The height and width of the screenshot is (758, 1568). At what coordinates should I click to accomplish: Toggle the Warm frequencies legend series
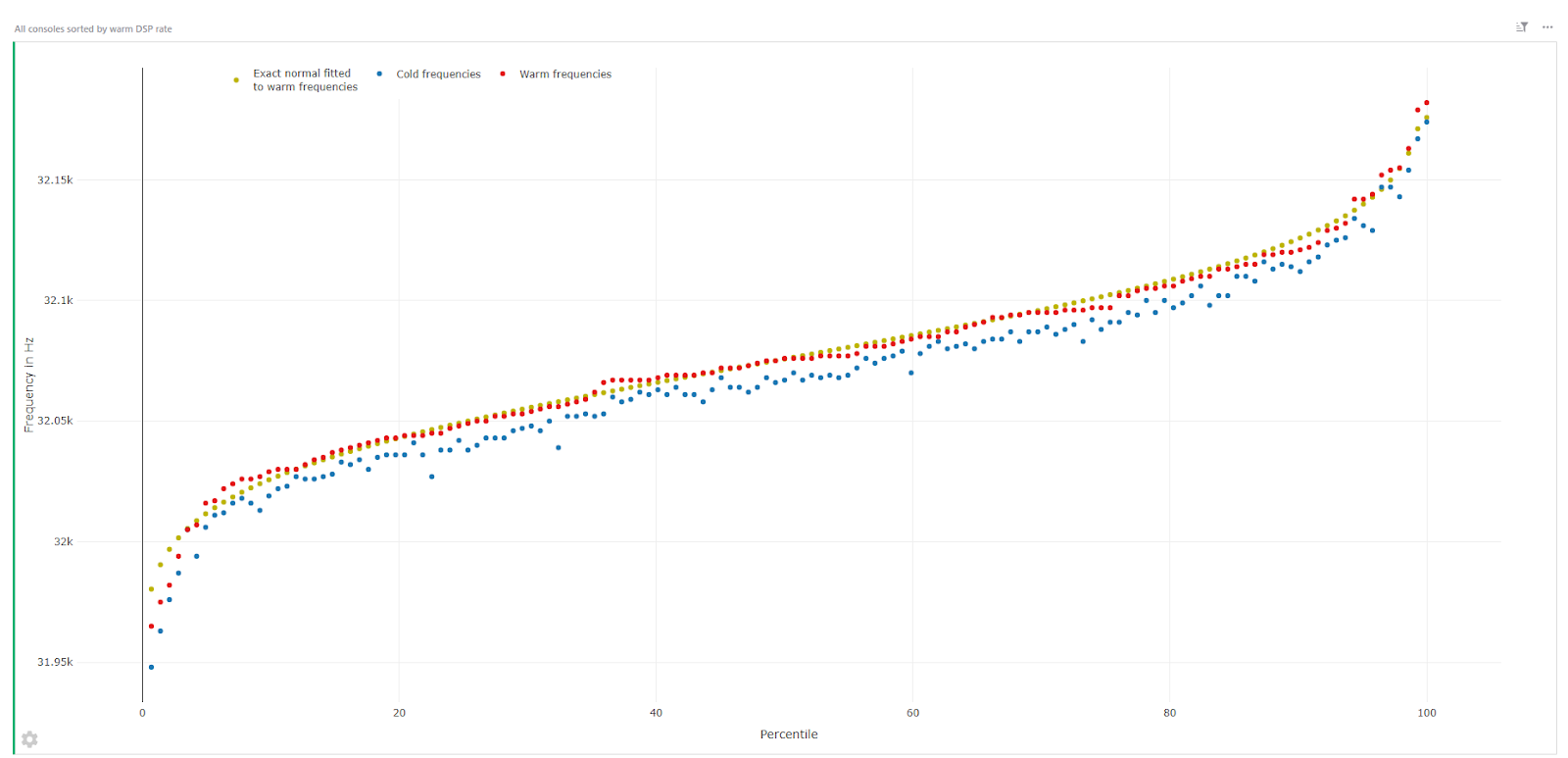(x=565, y=75)
